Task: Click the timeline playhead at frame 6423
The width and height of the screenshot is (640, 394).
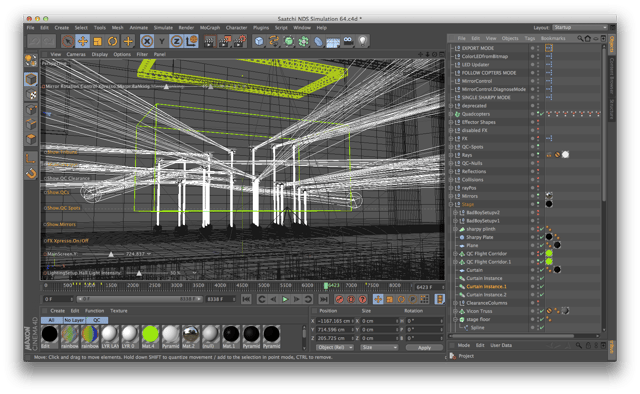Action: pyautogui.click(x=326, y=286)
